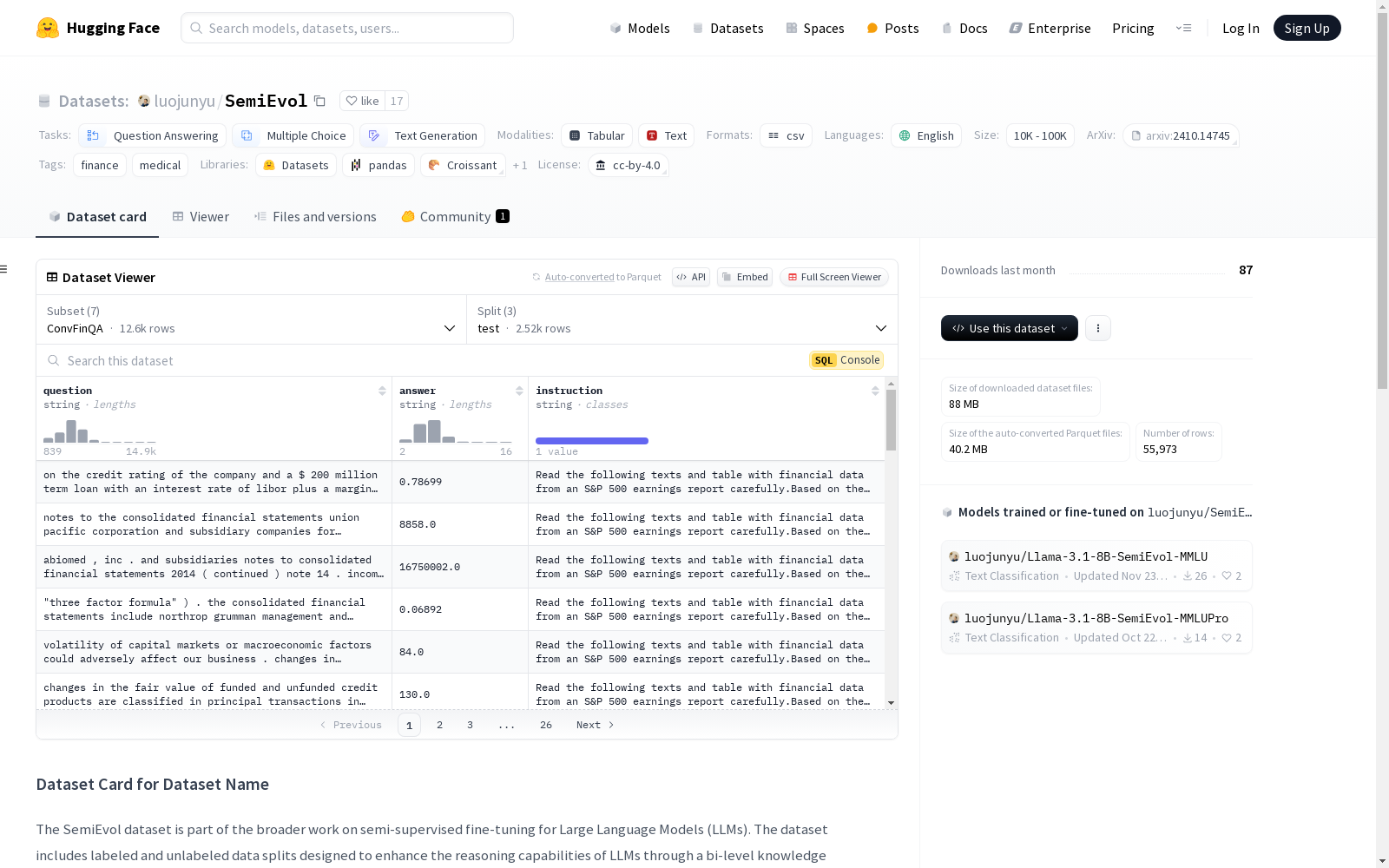Sort by the instruction column
Screen dimensions: 1389x868
coord(875,391)
